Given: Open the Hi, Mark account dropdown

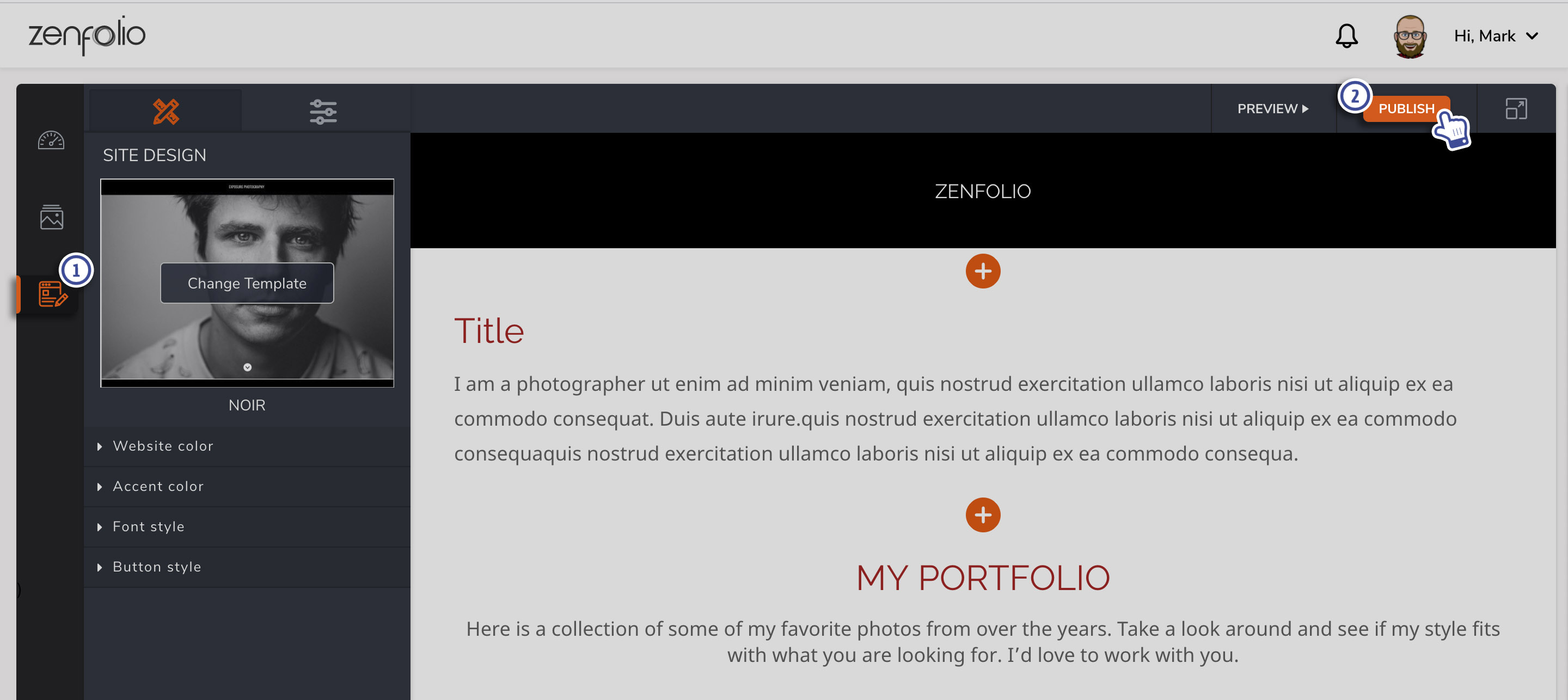Looking at the screenshot, I should 1497,35.
